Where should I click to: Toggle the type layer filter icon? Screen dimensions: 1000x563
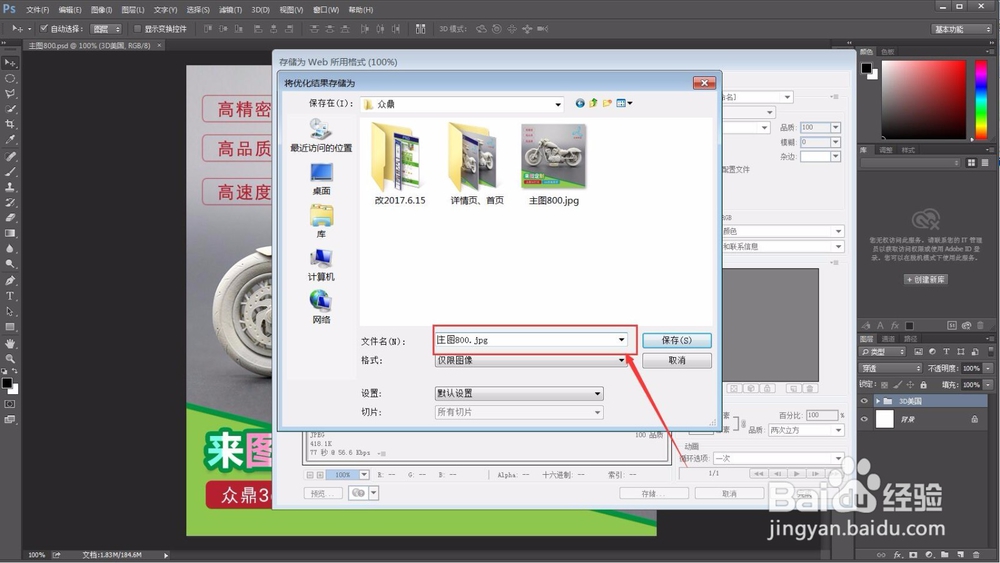pos(946,352)
